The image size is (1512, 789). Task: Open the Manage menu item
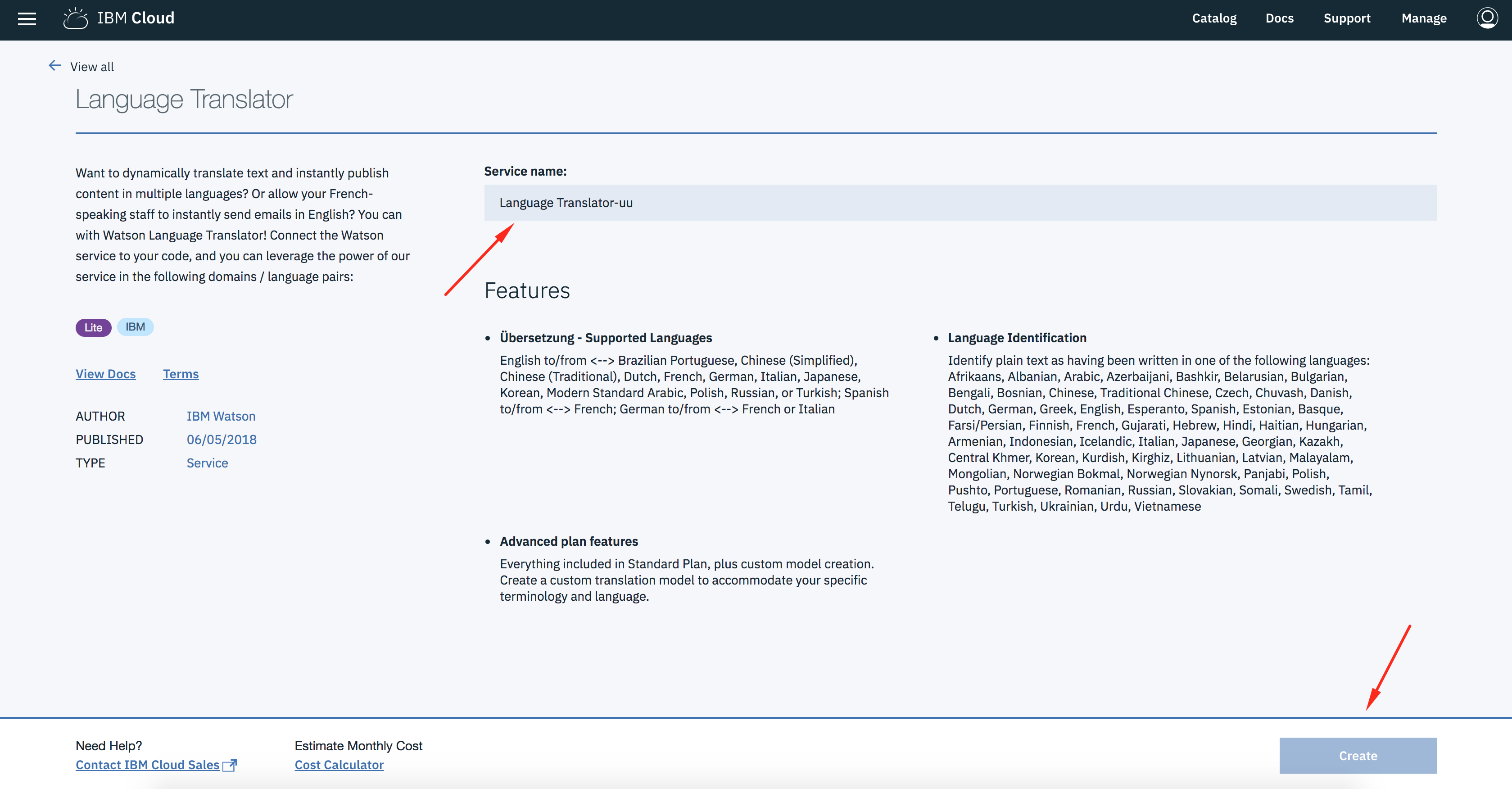coord(1424,18)
